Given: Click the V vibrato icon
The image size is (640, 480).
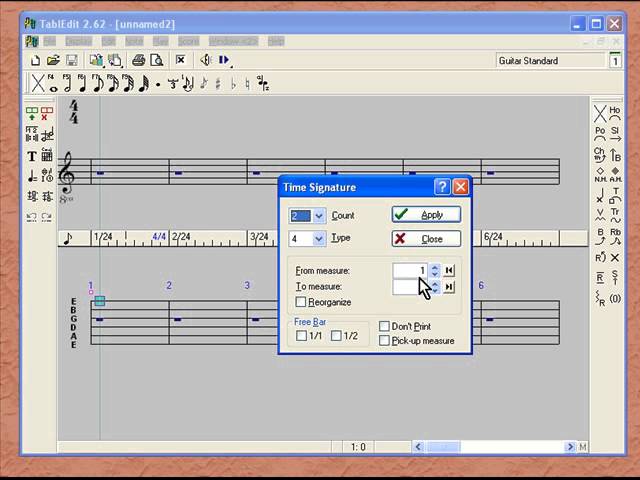Looking at the screenshot, I should tap(600, 215).
